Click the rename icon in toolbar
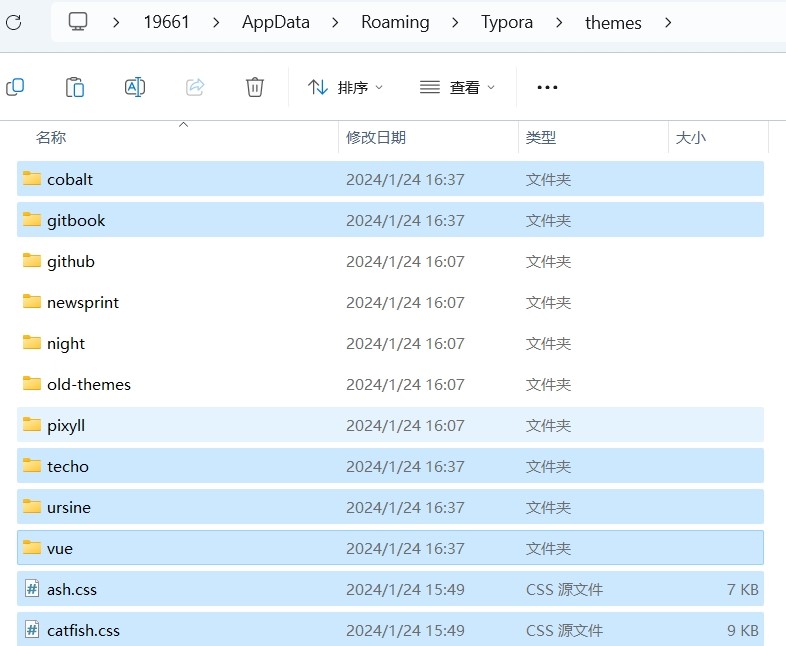The width and height of the screenshot is (786, 646). click(x=135, y=87)
